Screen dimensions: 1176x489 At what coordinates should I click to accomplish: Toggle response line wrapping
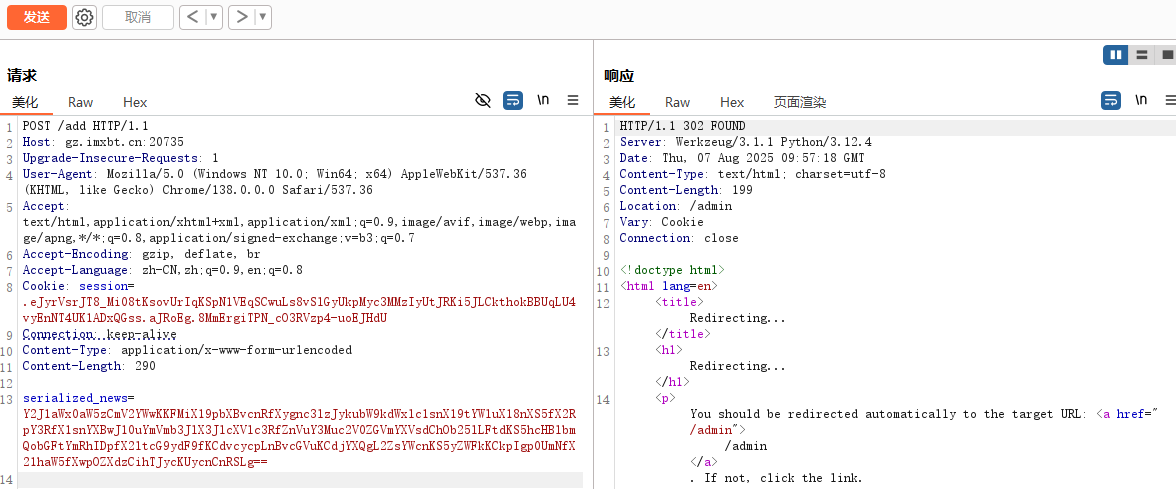point(1111,100)
